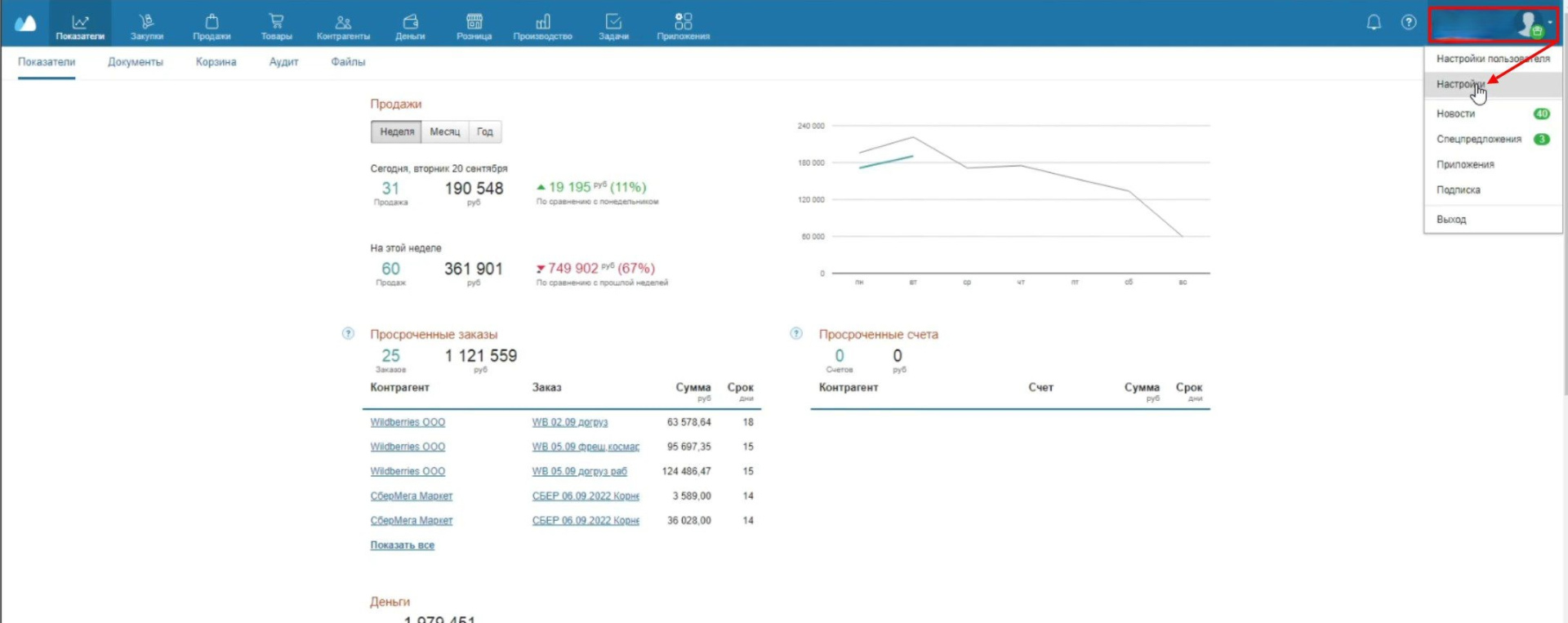
Task: Open the Товары cart icon
Action: click(x=276, y=22)
